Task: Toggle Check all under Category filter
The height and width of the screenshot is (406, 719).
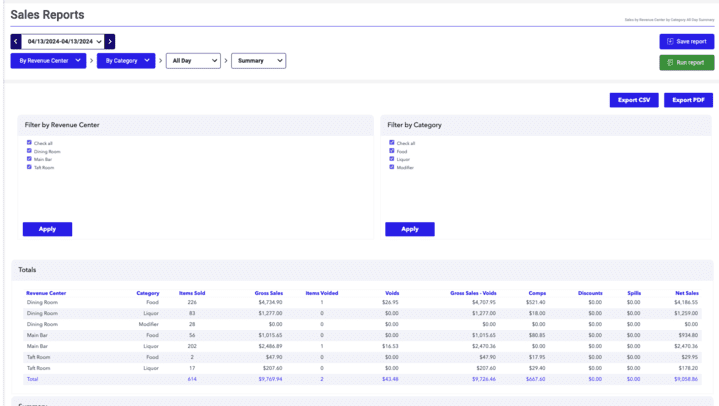Action: tap(392, 143)
